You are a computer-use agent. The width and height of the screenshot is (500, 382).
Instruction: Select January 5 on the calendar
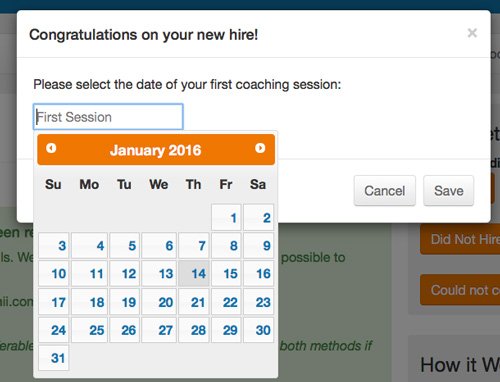pos(125,246)
